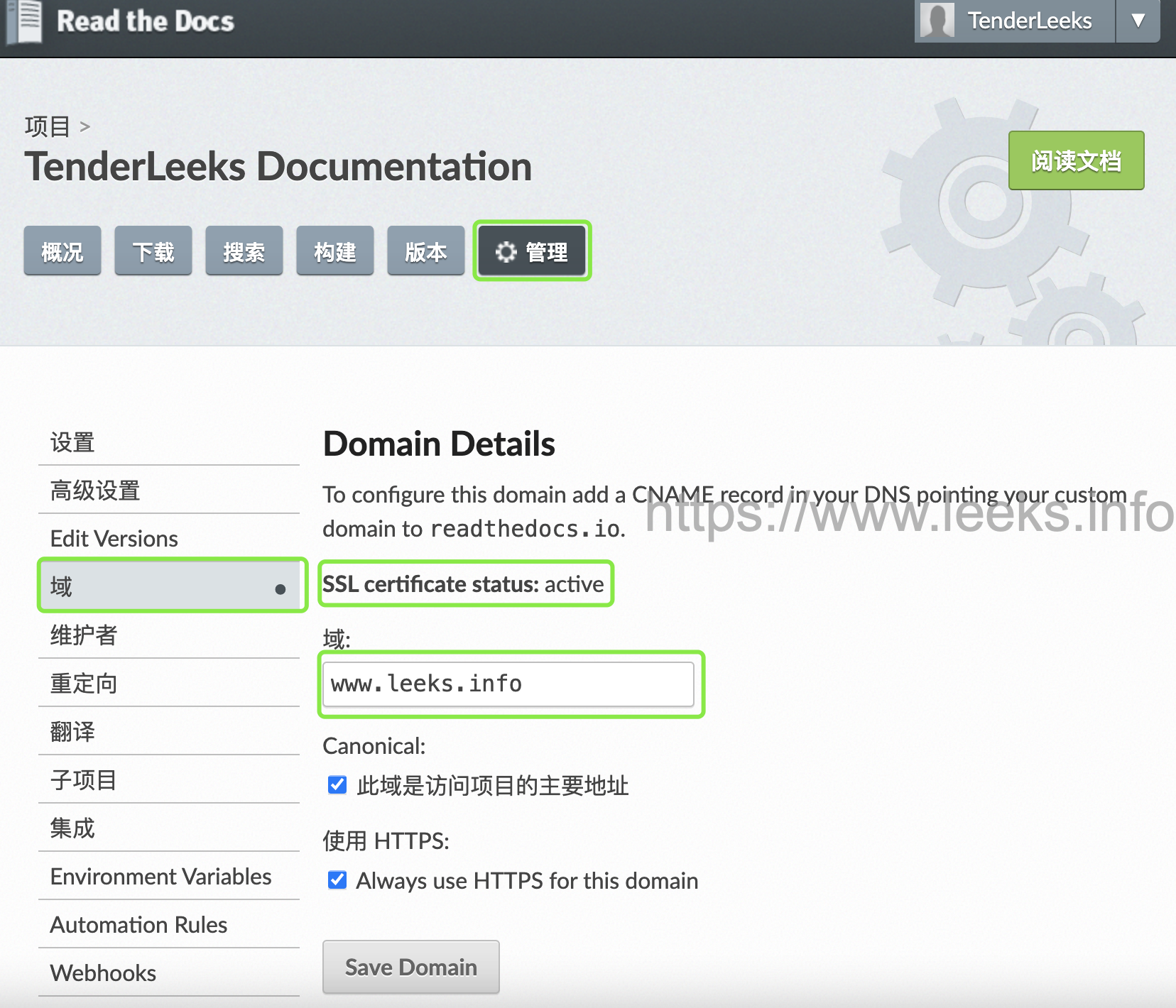Viewport: 1176px width, 1008px height.
Task: Click the 使用 HTTPS: field label
Action: 386,841
